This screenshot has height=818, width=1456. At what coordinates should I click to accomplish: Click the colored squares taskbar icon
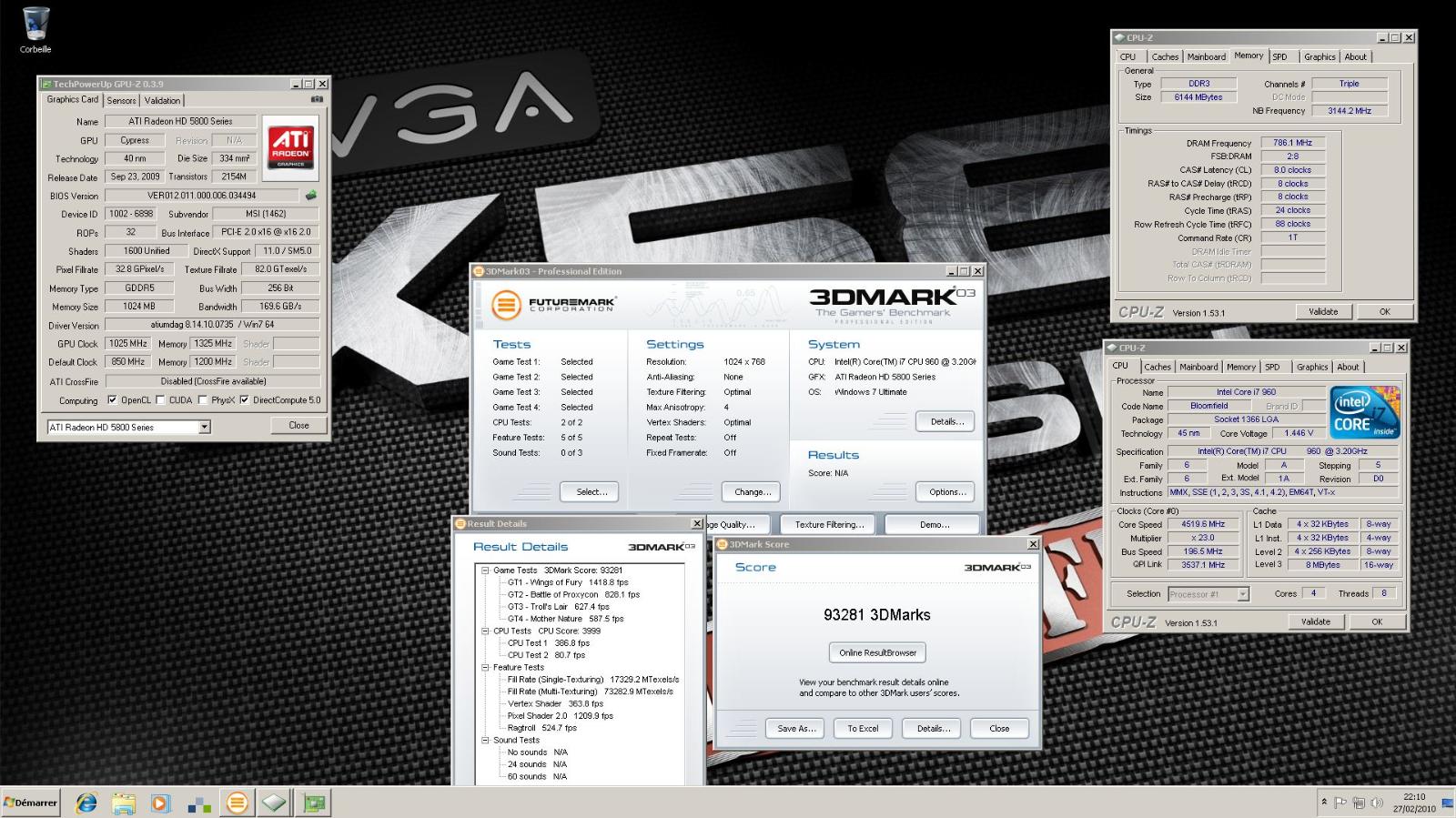pos(198,803)
